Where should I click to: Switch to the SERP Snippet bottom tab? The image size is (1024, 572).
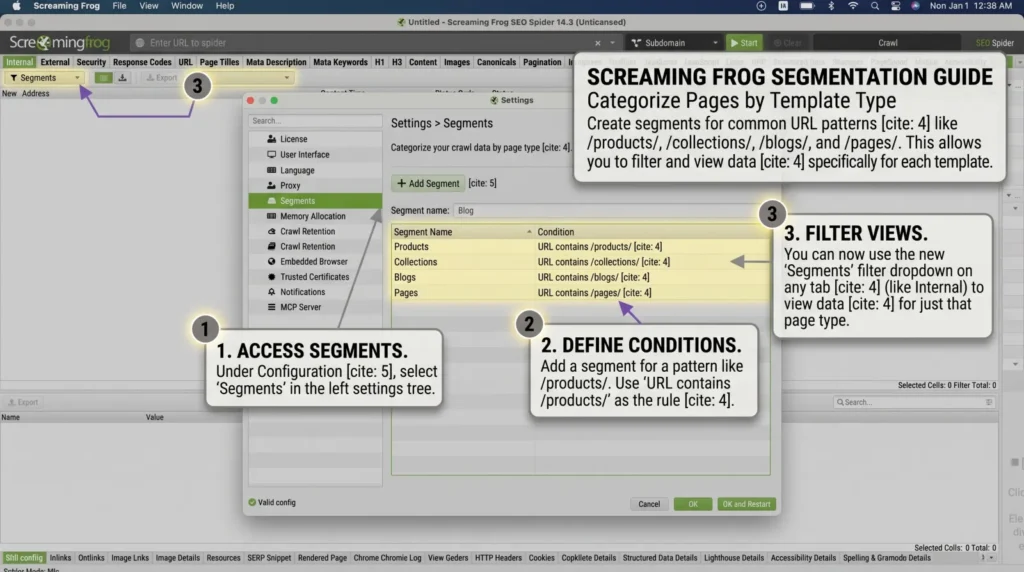point(269,558)
